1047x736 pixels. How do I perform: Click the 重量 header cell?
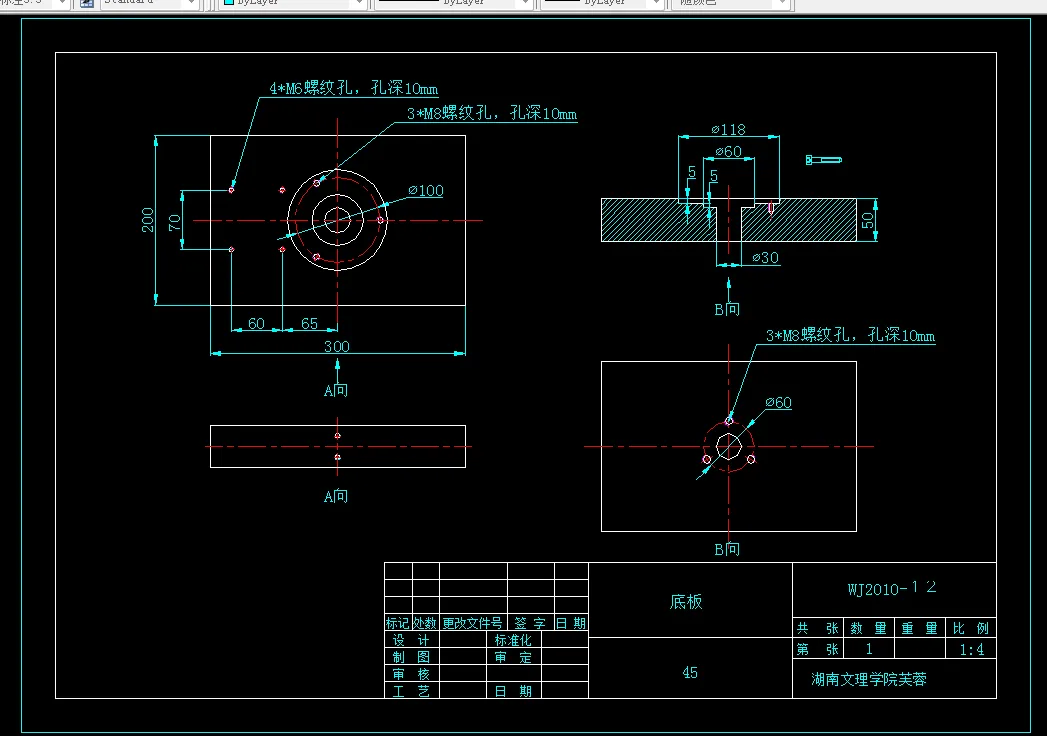[919, 628]
